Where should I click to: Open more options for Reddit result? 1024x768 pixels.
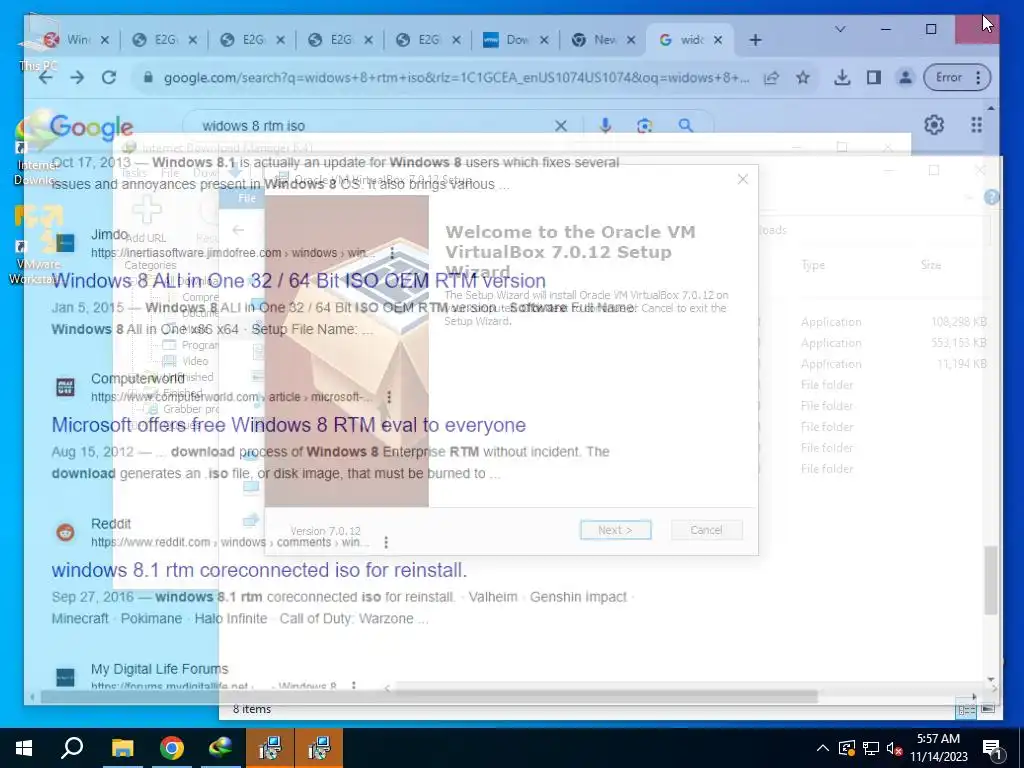(x=386, y=542)
